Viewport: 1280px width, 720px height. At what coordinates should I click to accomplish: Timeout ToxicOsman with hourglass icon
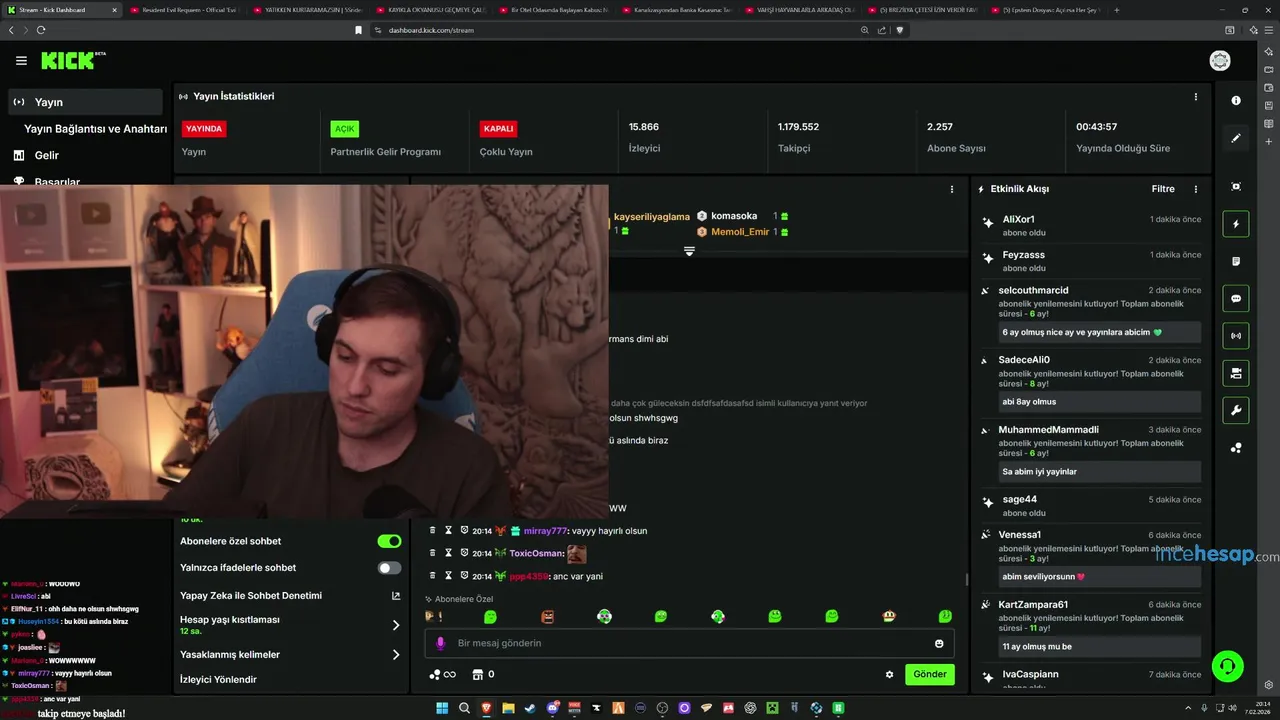tap(449, 553)
